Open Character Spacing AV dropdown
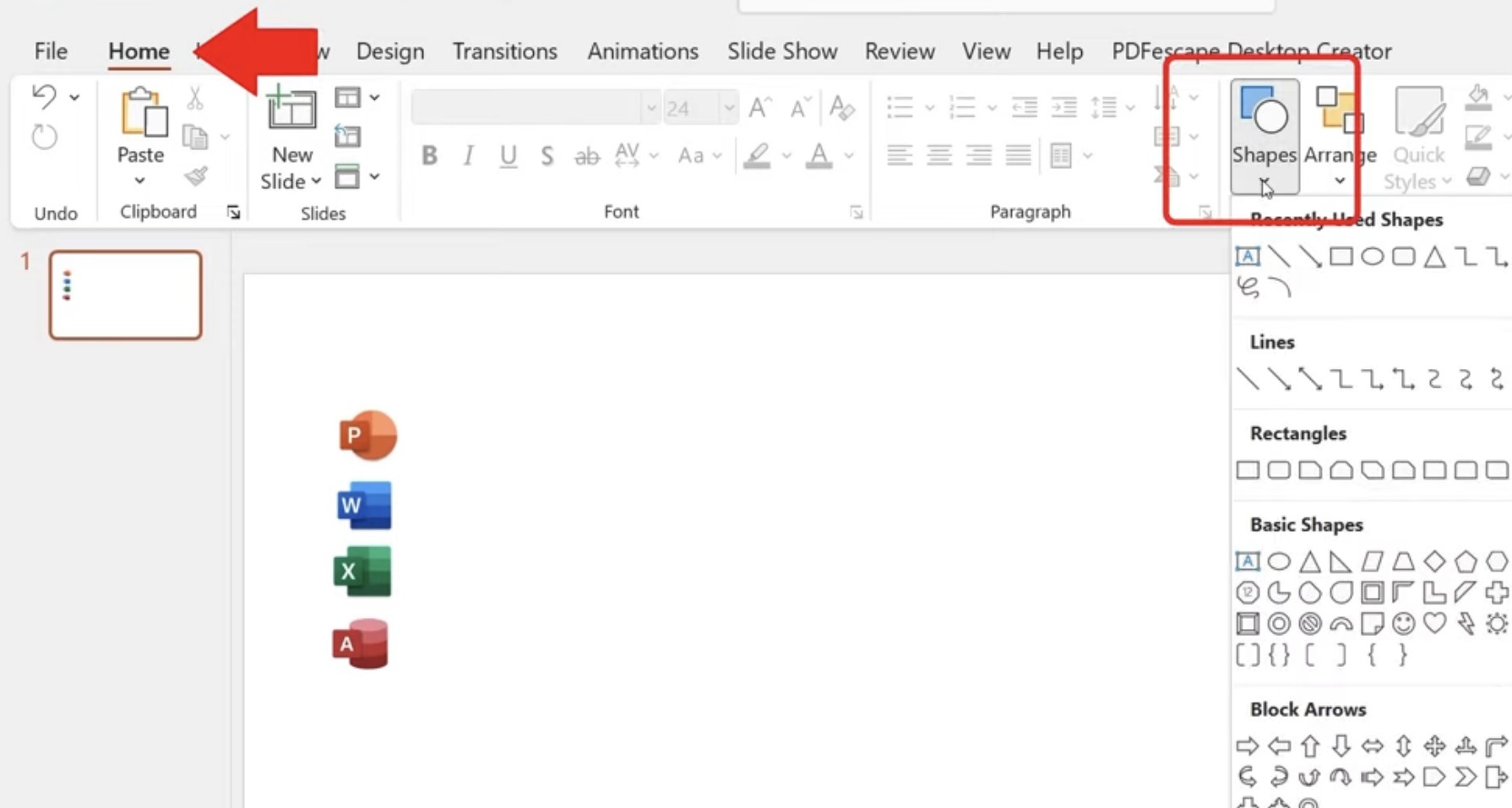 click(x=637, y=156)
